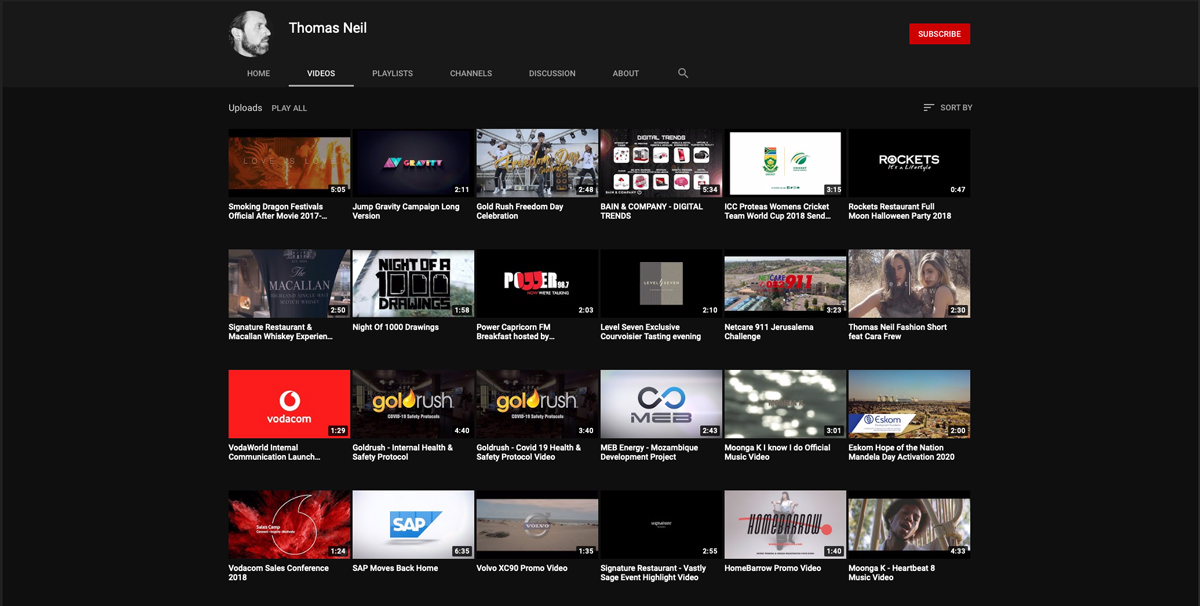
Task: Open the Playlists tab
Action: 392,74
